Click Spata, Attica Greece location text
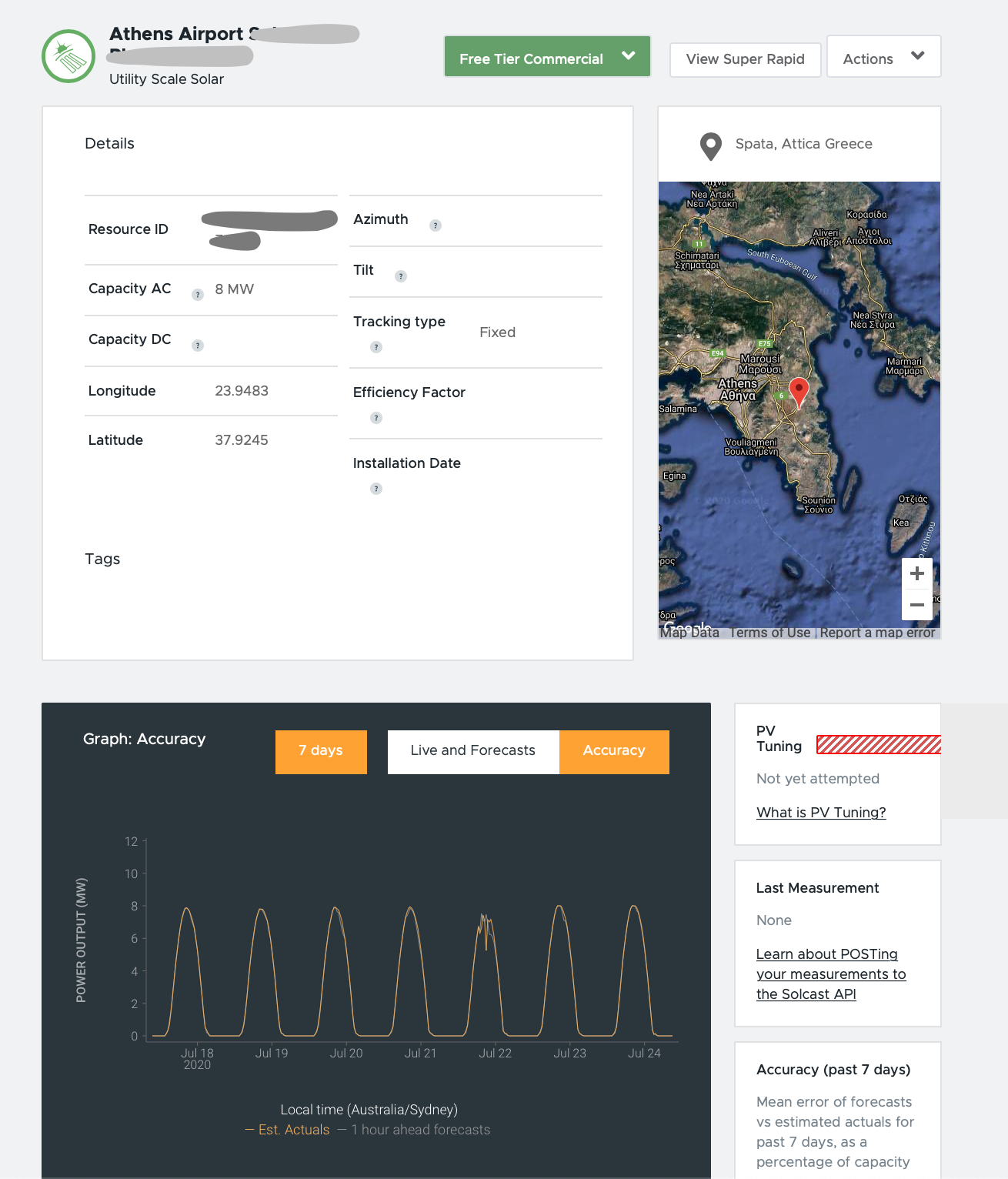The height and width of the screenshot is (1179, 1008). (804, 144)
